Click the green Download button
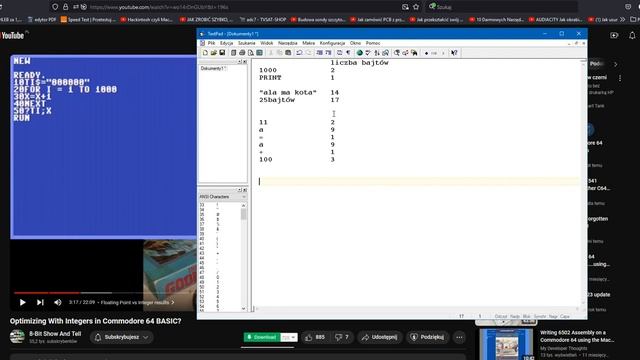Image resolution: width=640 pixels, height=360 pixels. (262, 337)
